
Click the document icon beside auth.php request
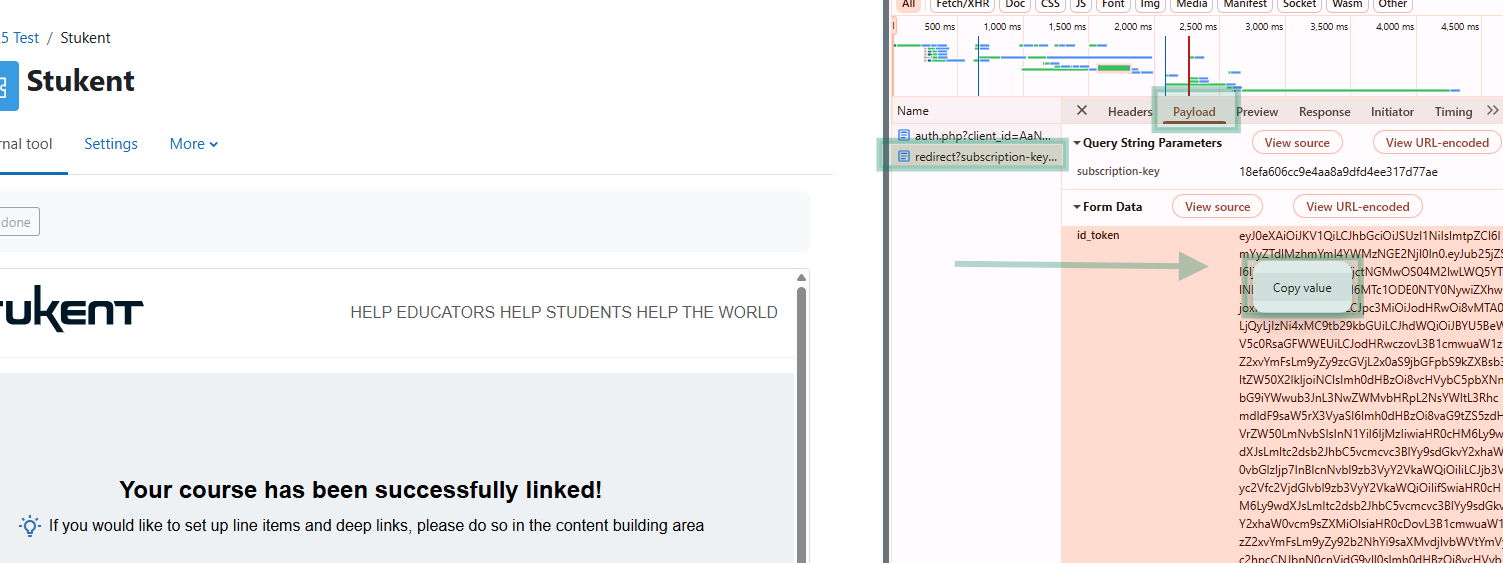click(904, 135)
